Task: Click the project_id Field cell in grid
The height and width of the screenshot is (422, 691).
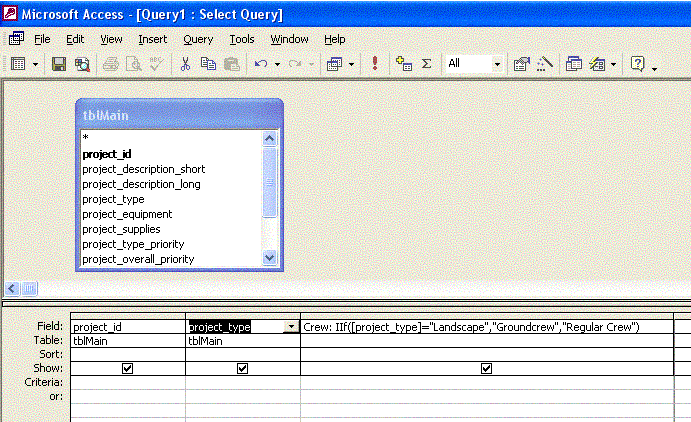Action: coord(128,327)
